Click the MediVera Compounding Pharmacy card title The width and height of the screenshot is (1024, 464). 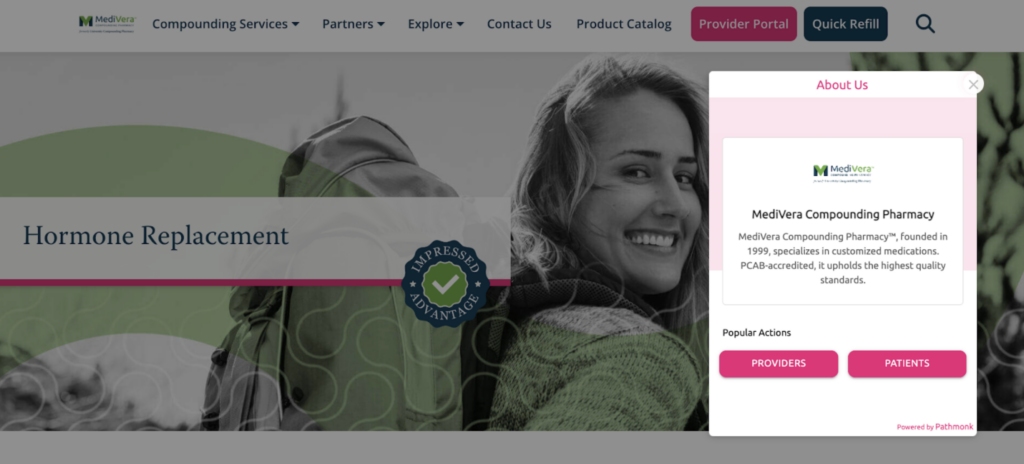(842, 214)
